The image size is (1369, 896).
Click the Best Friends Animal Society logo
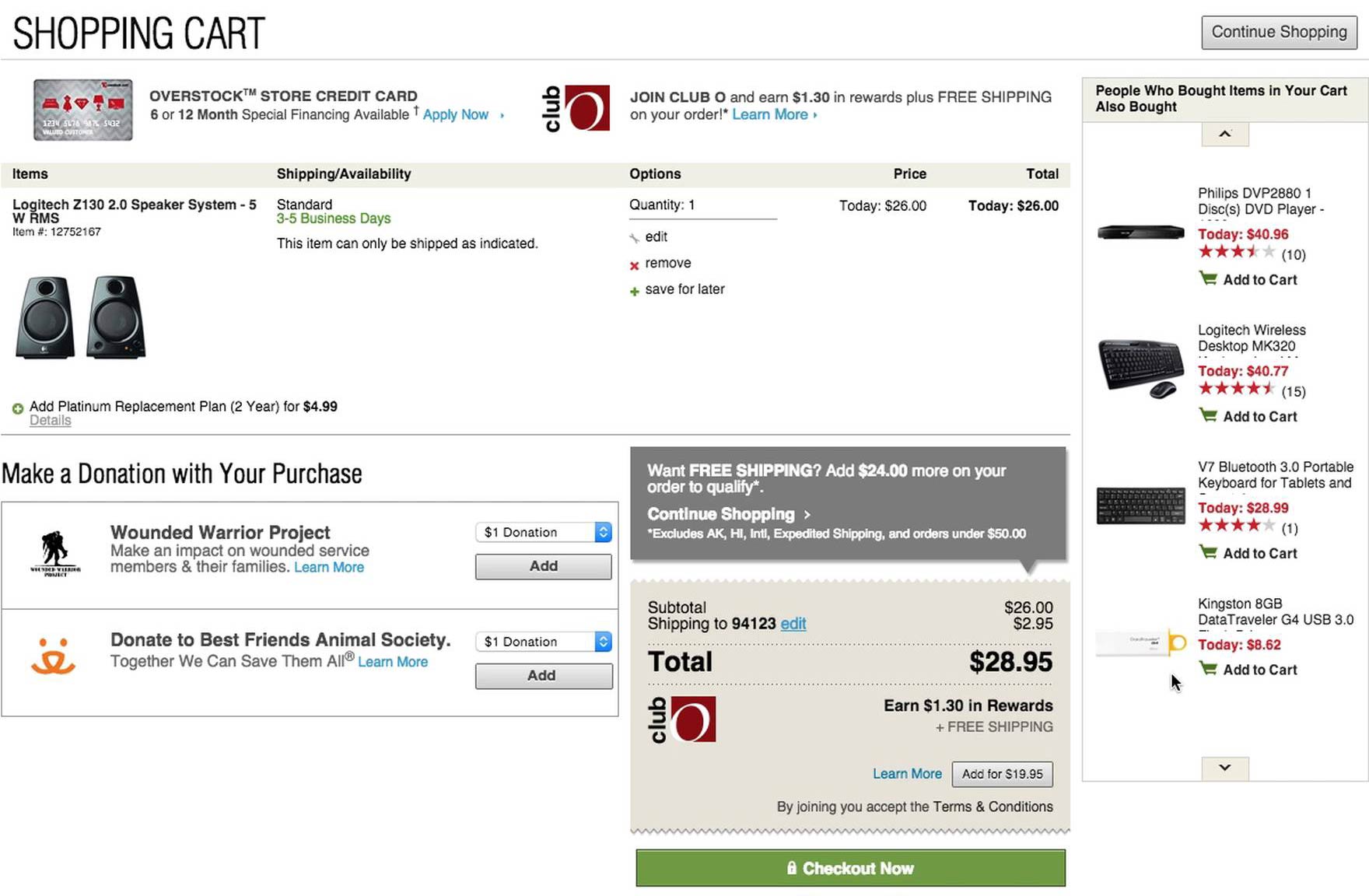click(53, 655)
